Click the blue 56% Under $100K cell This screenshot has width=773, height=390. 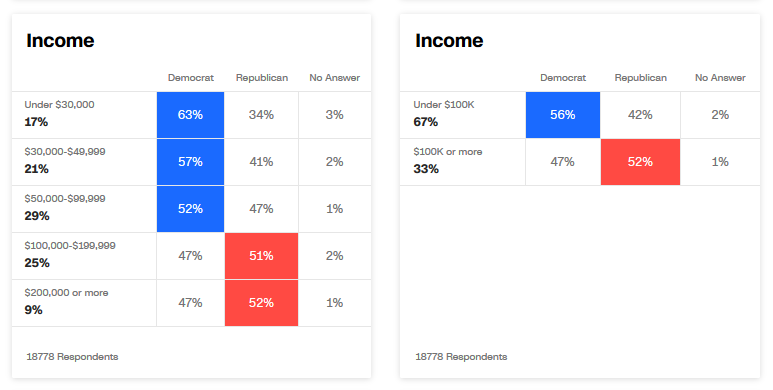tap(562, 115)
